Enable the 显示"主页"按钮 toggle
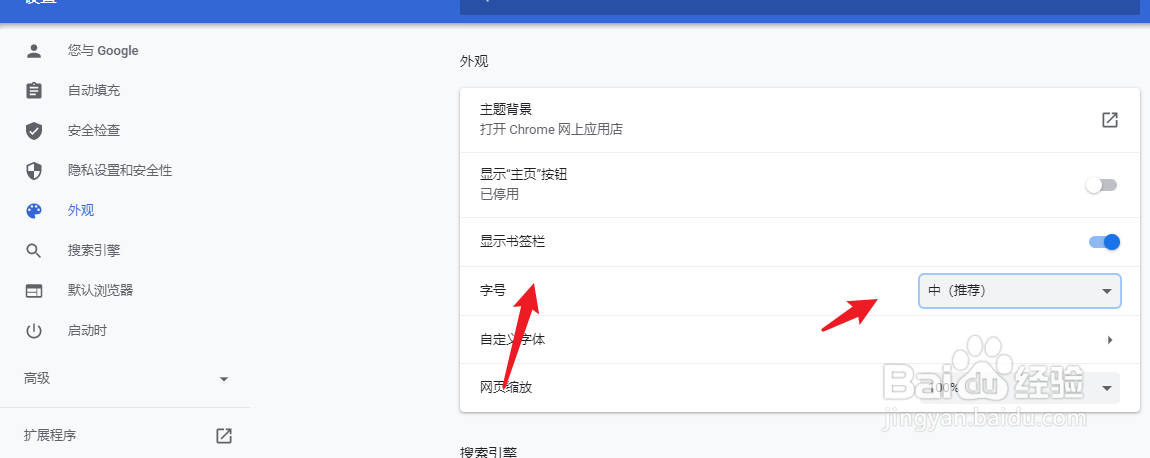The image size is (1150, 458). [1101, 185]
